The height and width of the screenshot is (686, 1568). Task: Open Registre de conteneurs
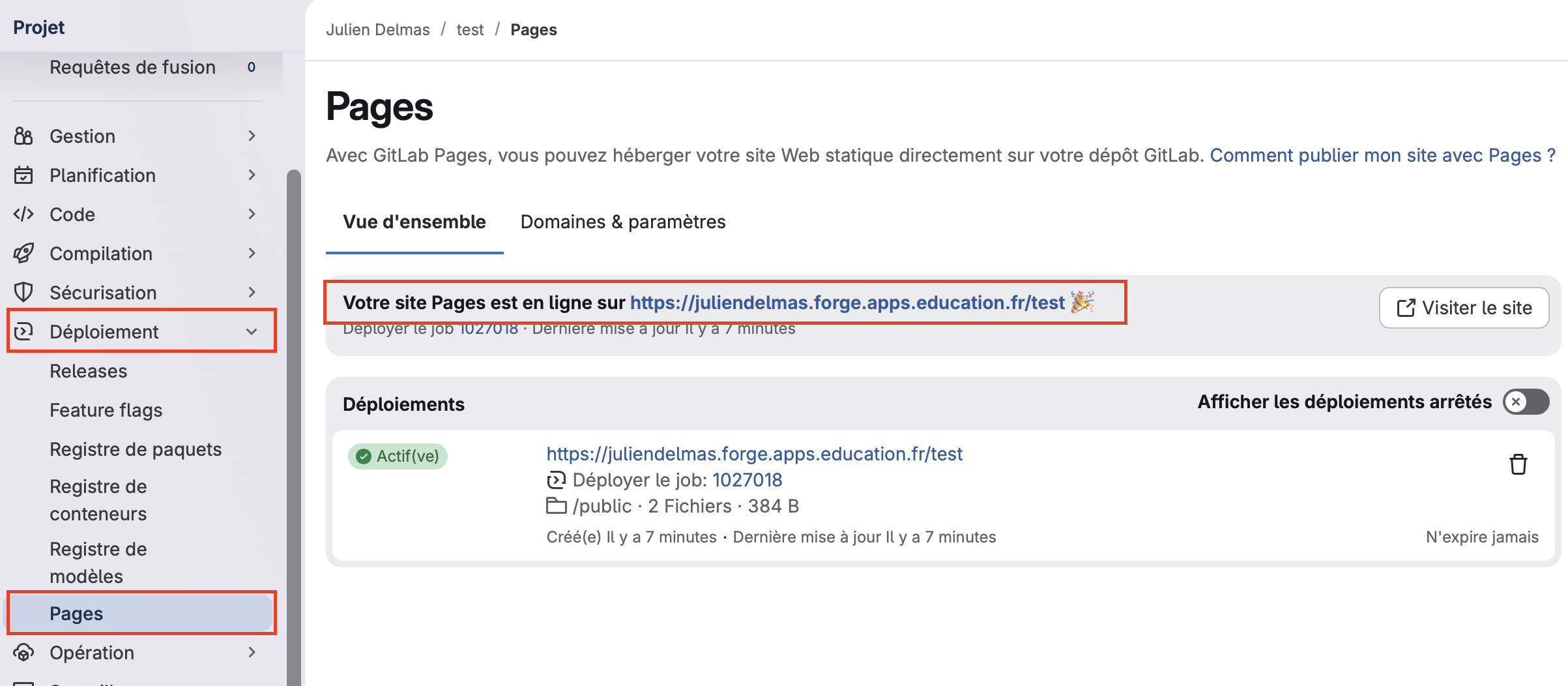98,500
